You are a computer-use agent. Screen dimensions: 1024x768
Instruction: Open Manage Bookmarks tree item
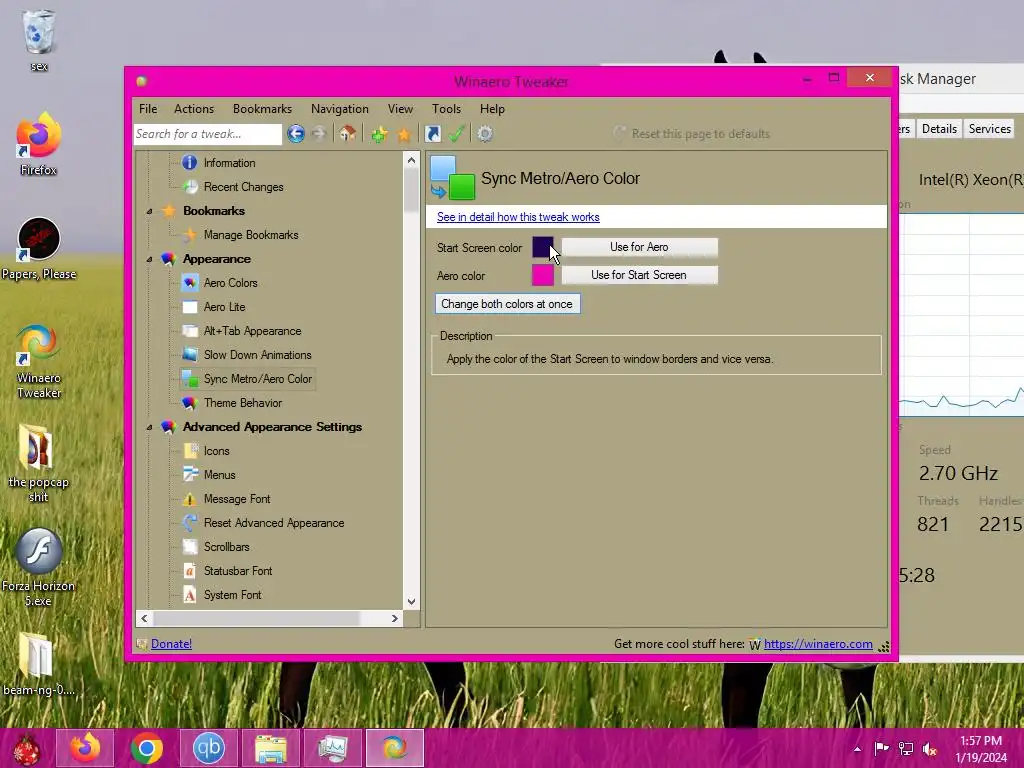coord(251,234)
